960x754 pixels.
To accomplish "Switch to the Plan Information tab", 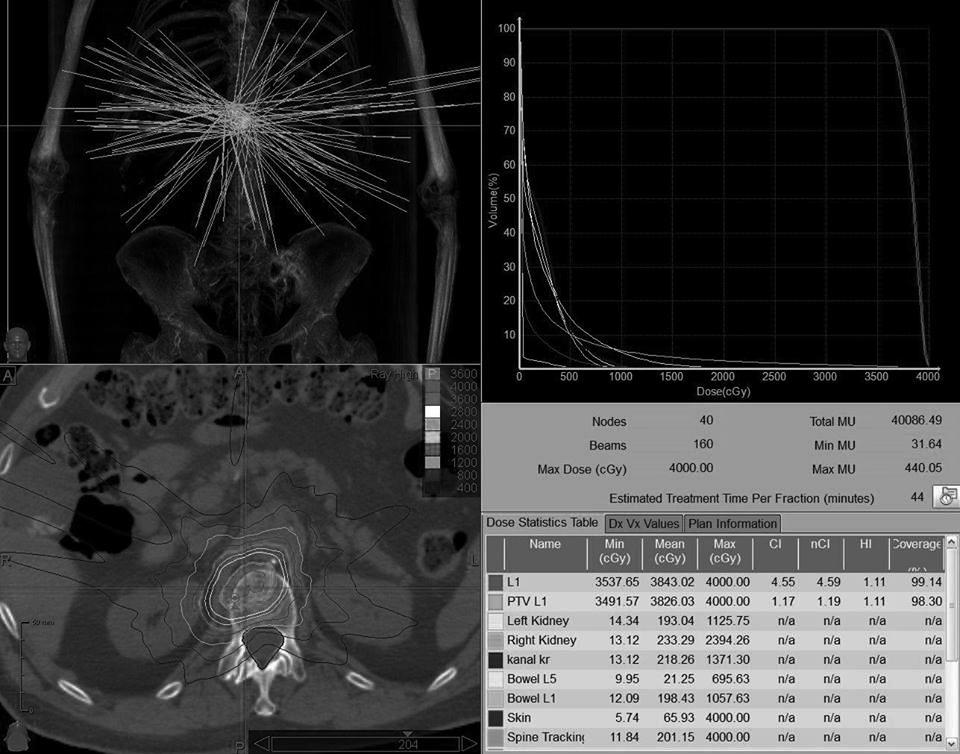I will pyautogui.click(x=732, y=524).
